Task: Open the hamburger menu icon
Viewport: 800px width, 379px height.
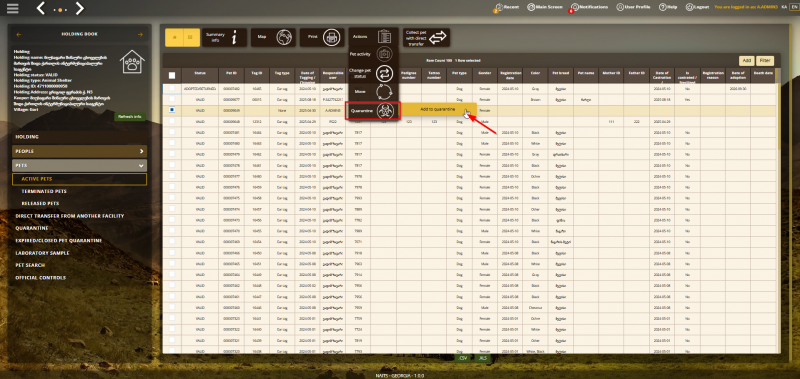Action: coord(13,8)
